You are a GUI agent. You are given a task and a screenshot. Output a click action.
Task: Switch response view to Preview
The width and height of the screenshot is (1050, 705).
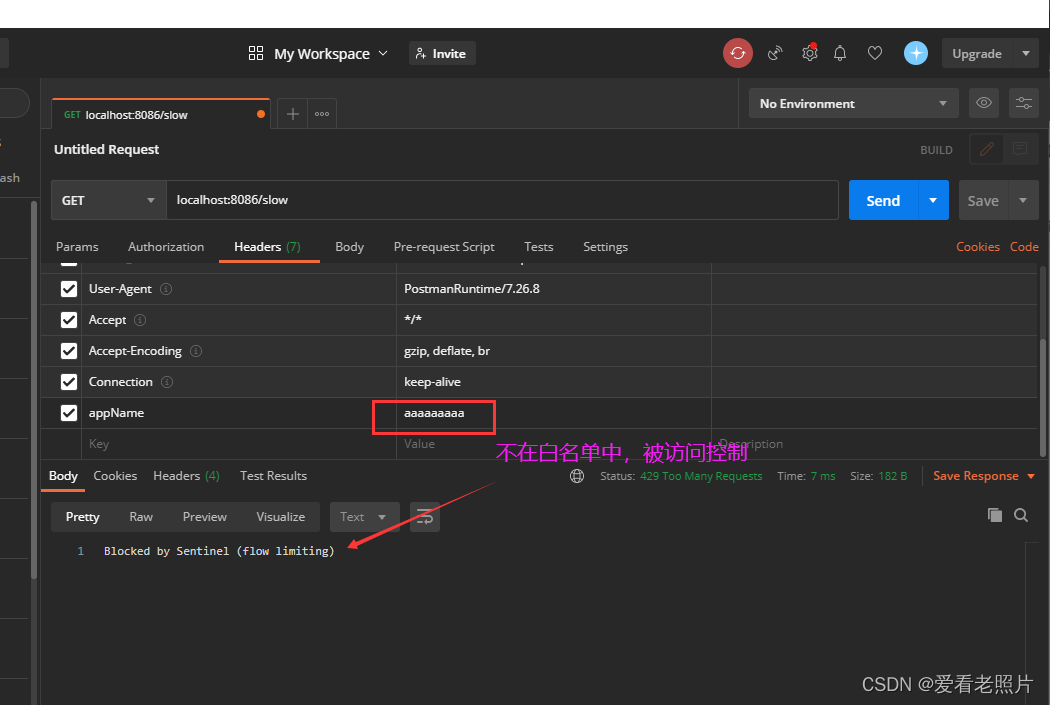(x=204, y=517)
